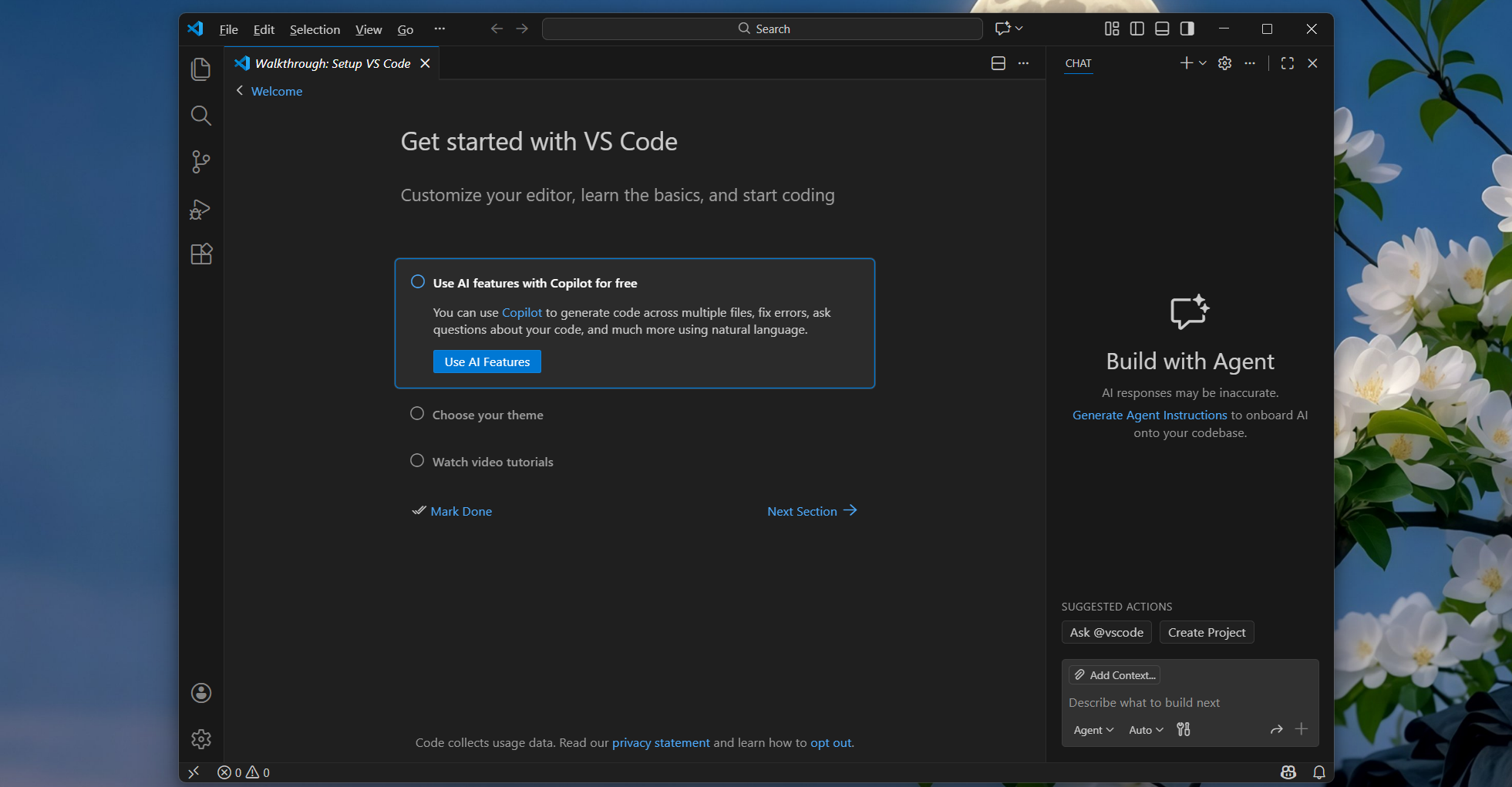Open the Run and Debug view
Image resolution: width=1512 pixels, height=787 pixels.
(201, 209)
